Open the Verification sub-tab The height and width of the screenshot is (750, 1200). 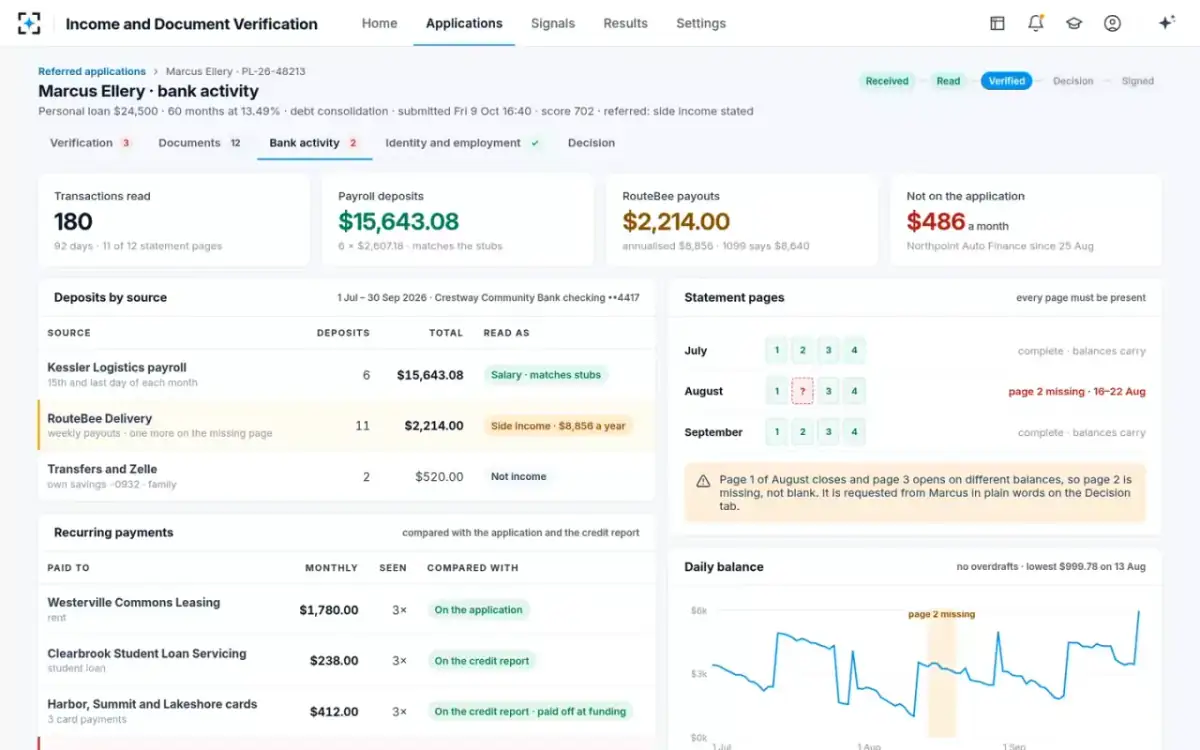pos(91,143)
